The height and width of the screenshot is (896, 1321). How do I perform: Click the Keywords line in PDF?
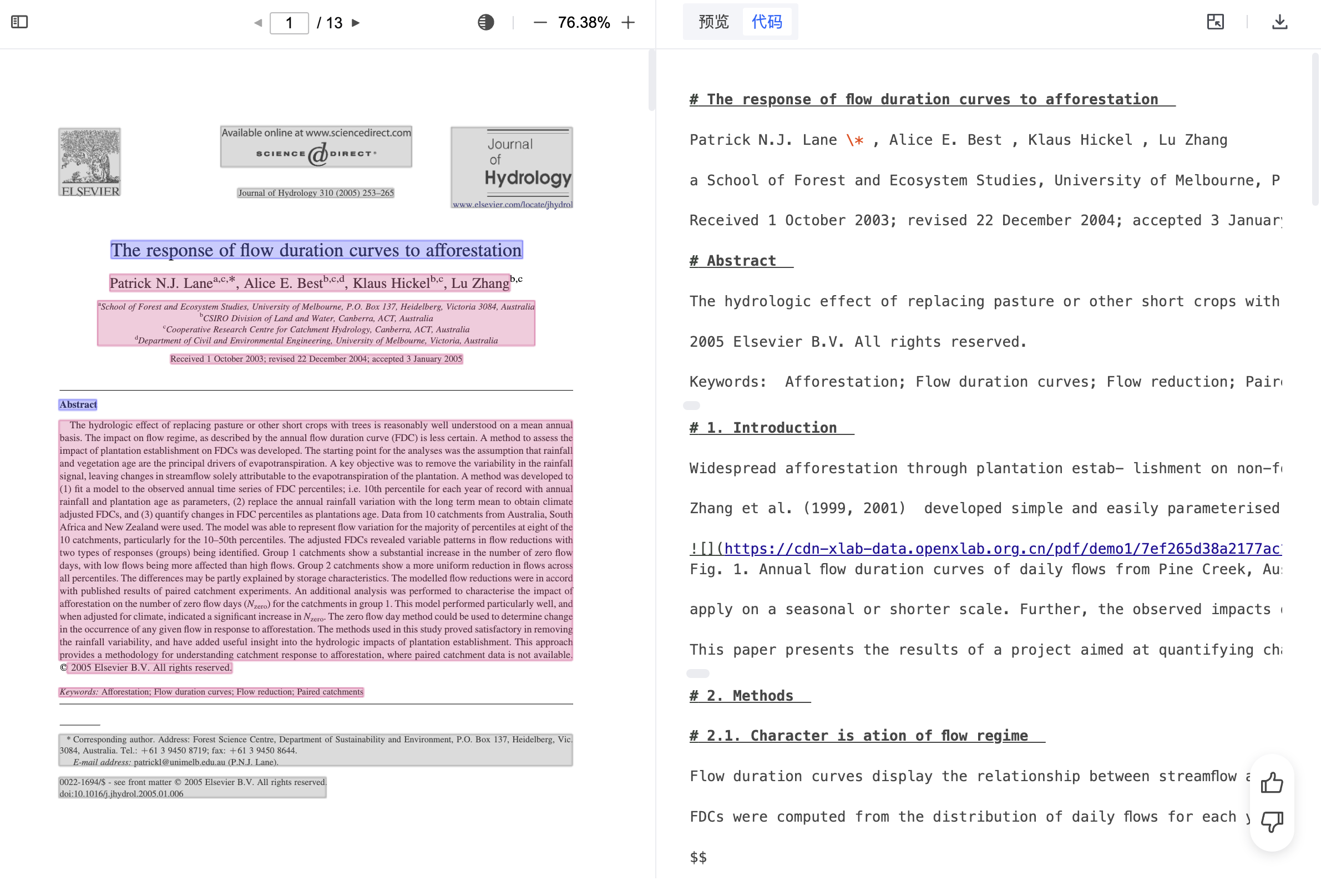point(211,692)
